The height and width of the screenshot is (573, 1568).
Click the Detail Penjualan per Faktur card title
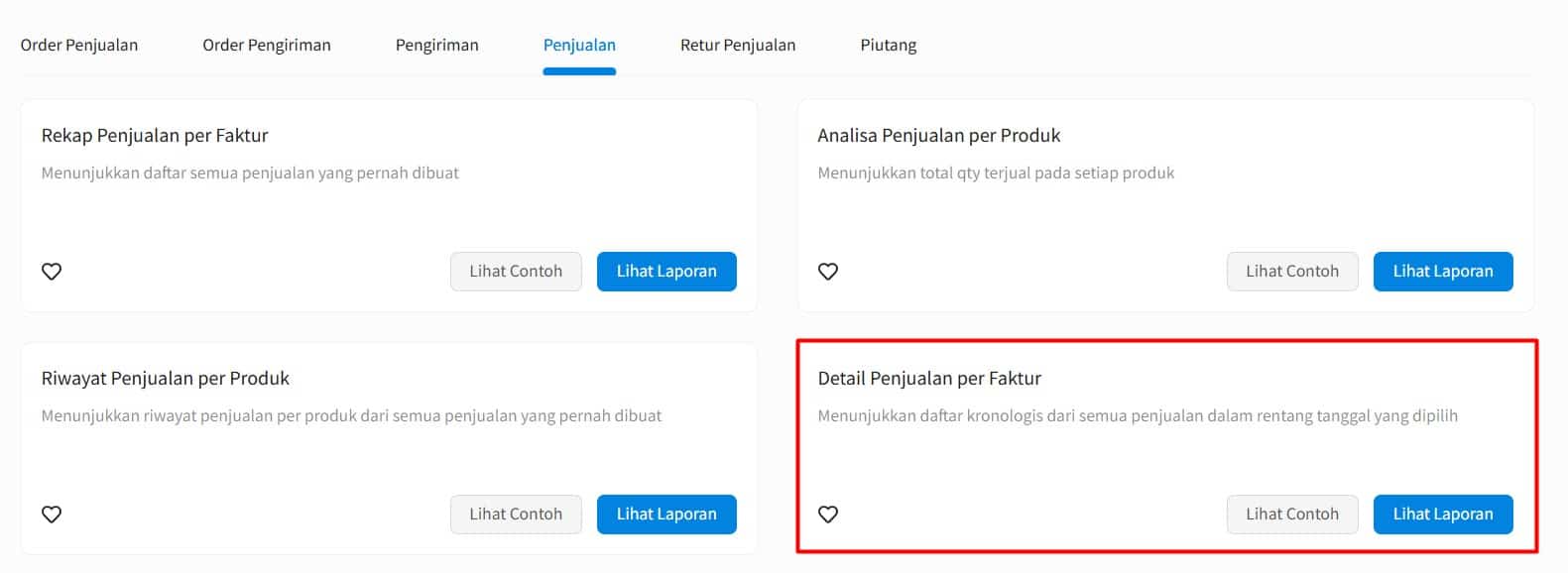pos(929,379)
